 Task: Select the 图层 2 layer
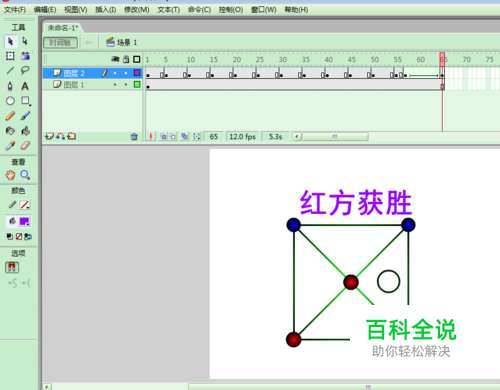click(x=74, y=73)
